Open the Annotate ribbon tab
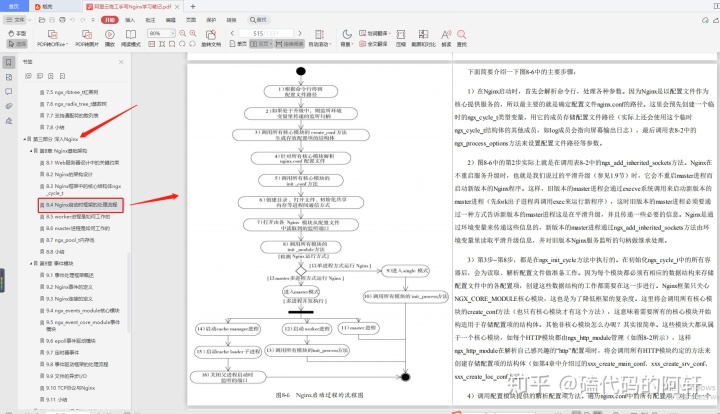The height and width of the screenshot is (414, 720). pyautogui.click(x=150, y=20)
